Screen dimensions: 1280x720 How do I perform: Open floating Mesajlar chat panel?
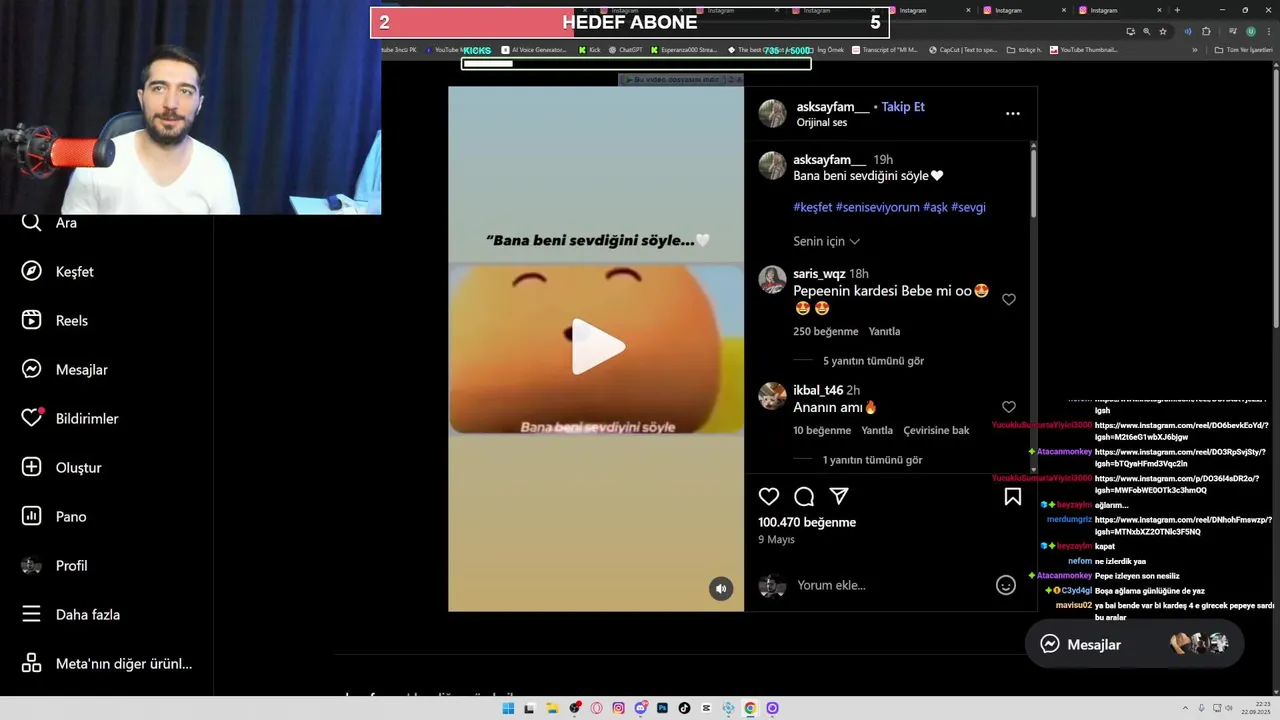click(1134, 644)
